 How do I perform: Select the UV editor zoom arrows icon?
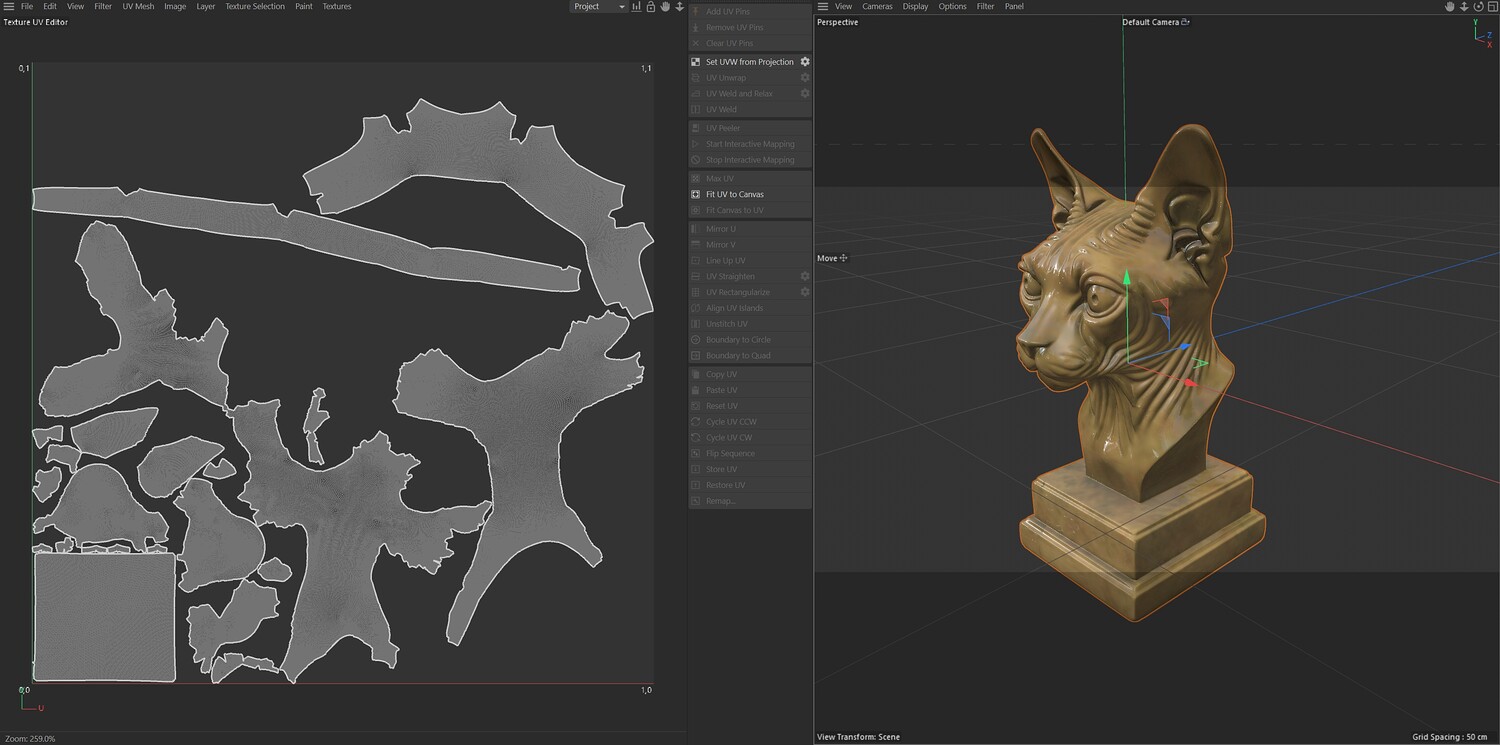[x=680, y=6]
